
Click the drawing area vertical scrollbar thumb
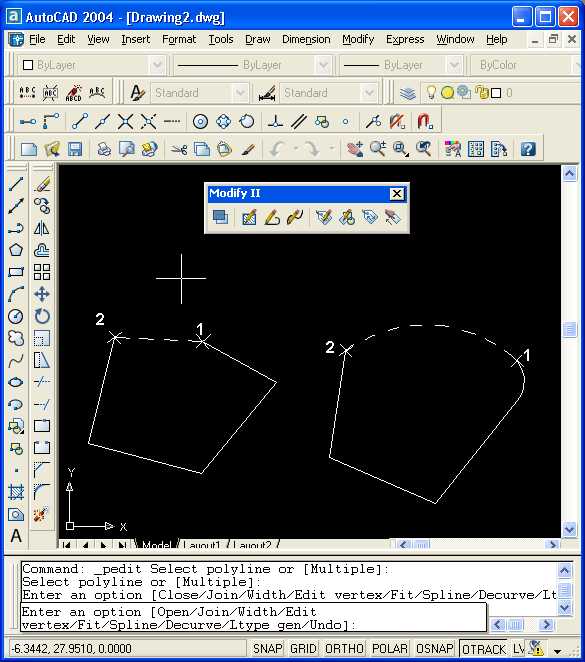click(569, 329)
